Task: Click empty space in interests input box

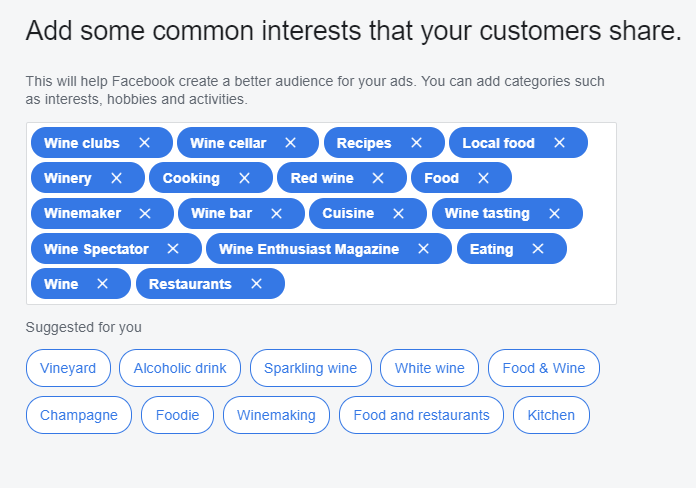Action: (450, 284)
